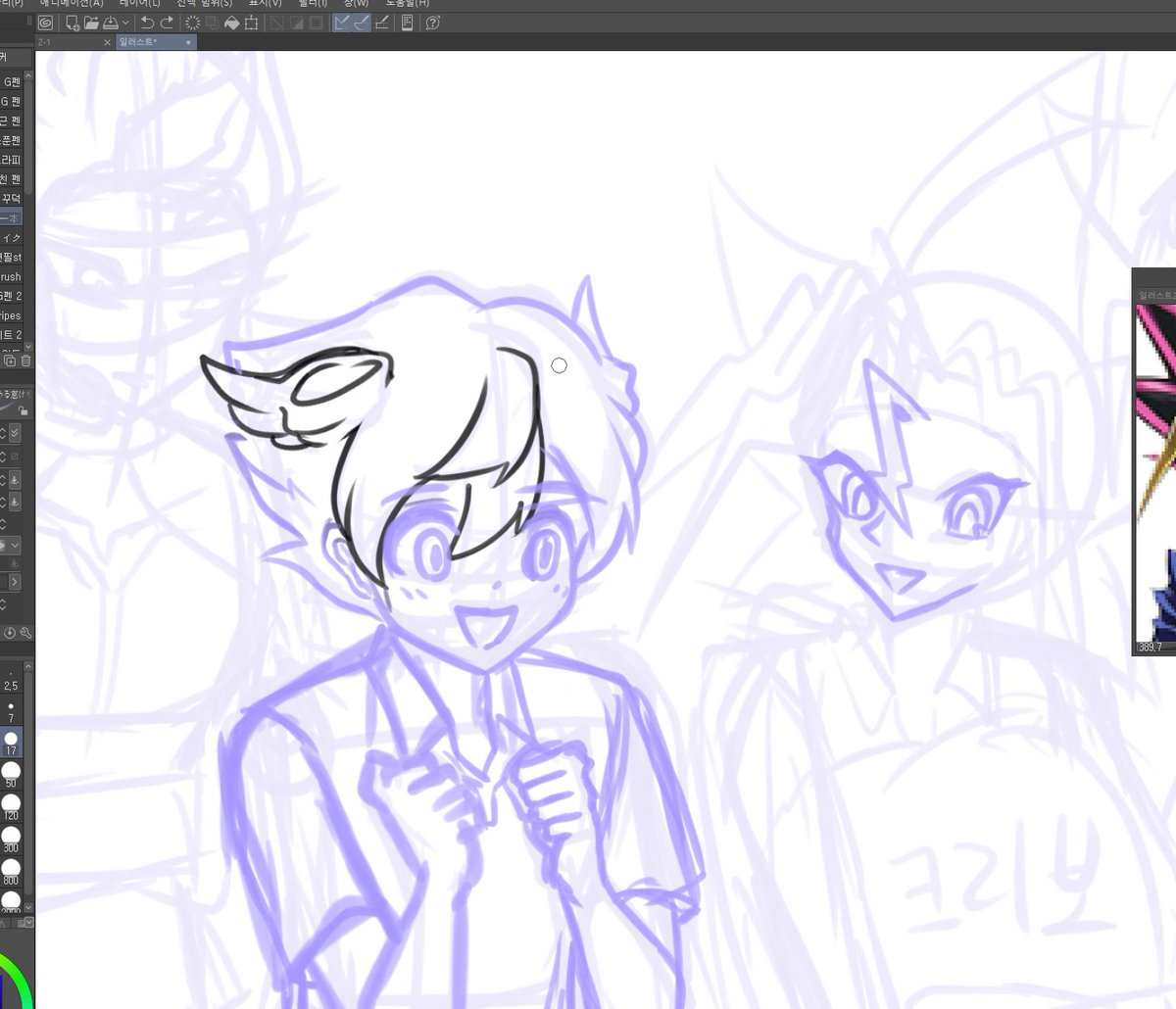Viewport: 1176px width, 1009px height.
Task: Select the rush brush sub tool
Action: pyautogui.click(x=11, y=277)
